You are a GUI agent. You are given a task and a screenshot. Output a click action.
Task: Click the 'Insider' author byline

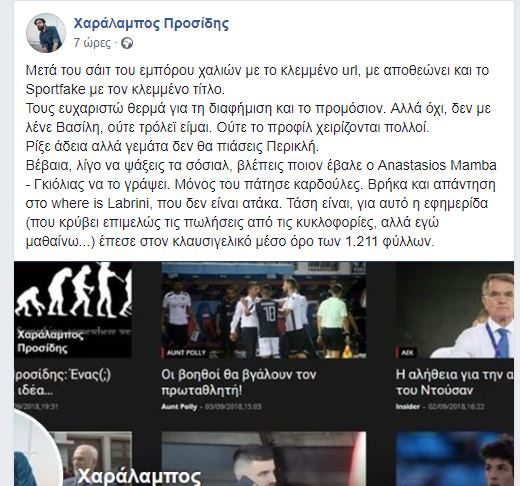[408, 407]
